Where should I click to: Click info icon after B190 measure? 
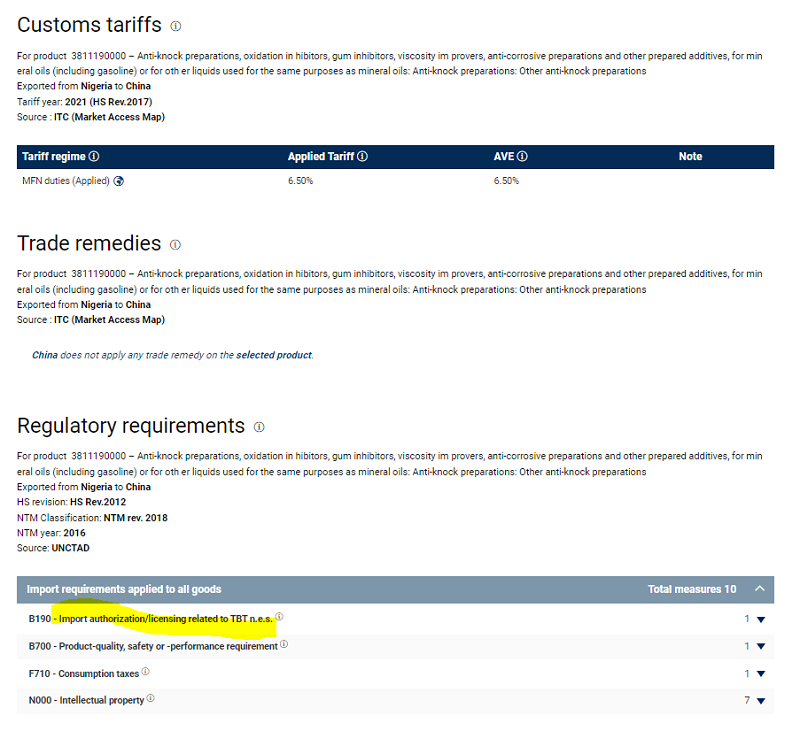pyautogui.click(x=279, y=617)
